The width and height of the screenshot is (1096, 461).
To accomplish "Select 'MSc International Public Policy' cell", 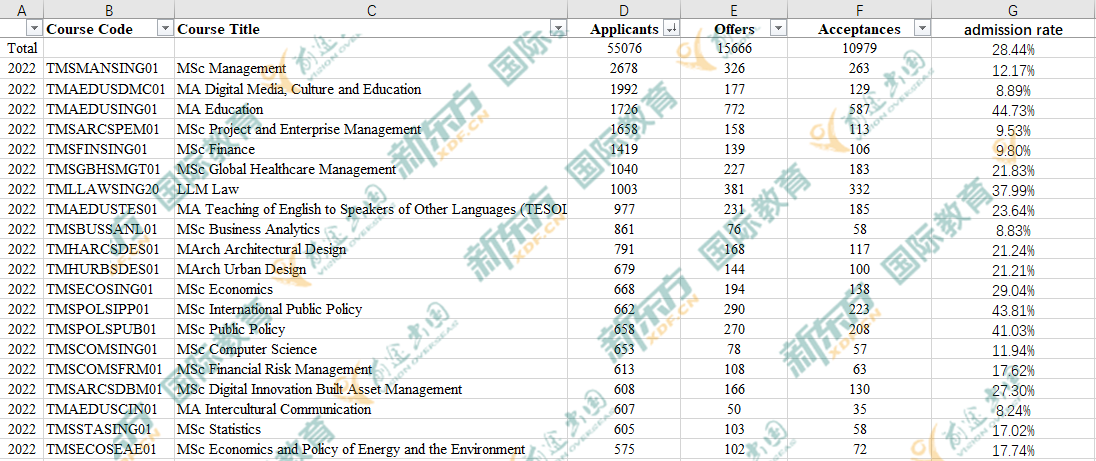I will pyautogui.click(x=371, y=309).
